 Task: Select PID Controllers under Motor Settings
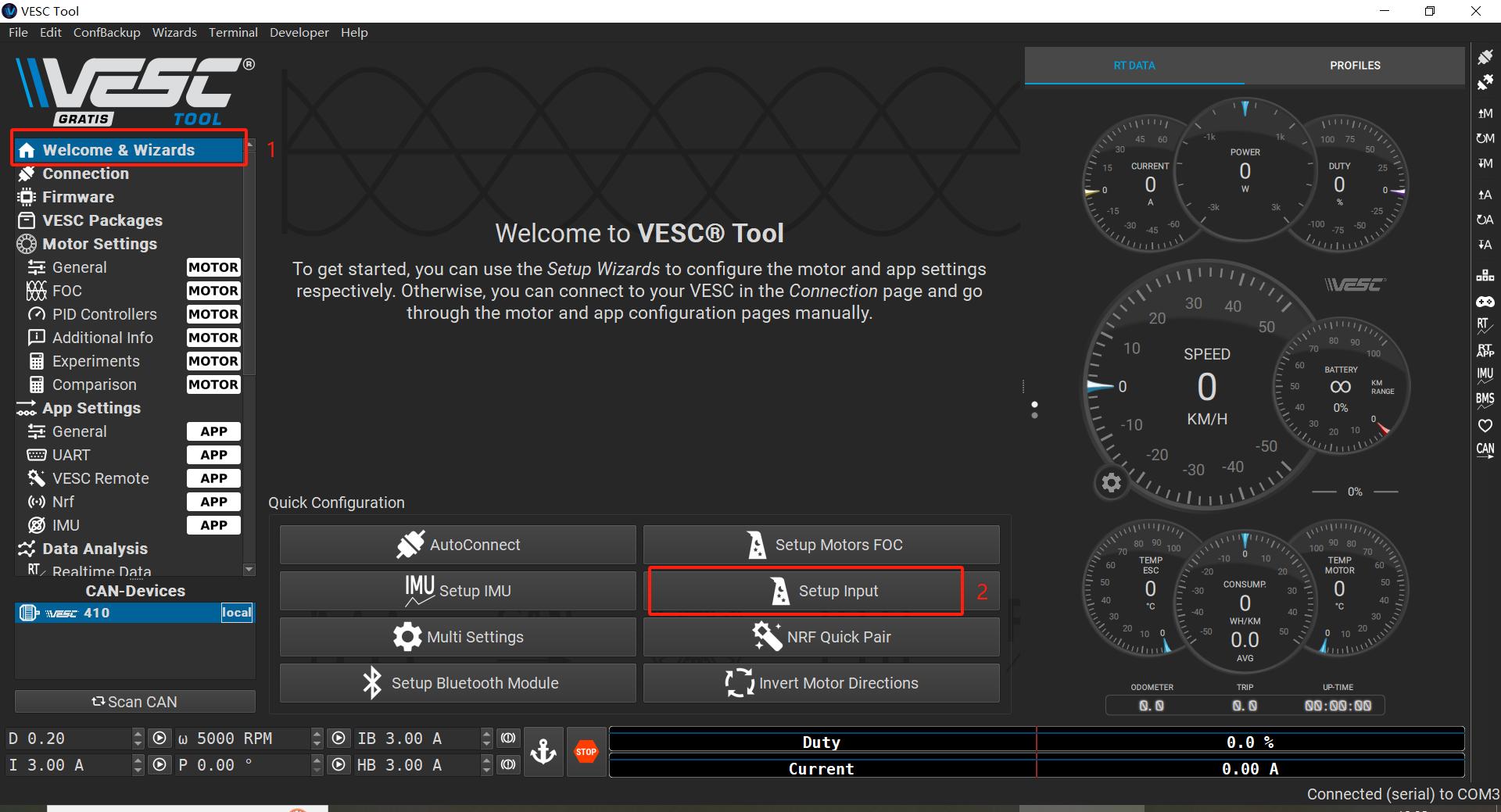[x=129, y=314]
